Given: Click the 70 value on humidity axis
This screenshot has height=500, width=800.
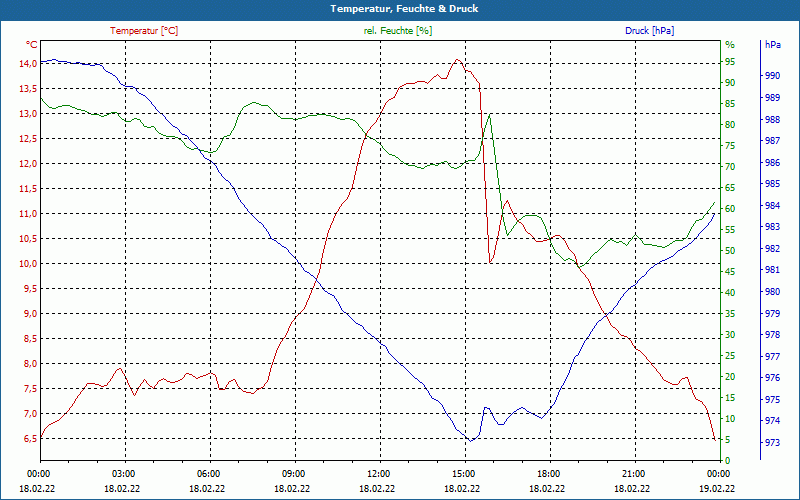Looking at the screenshot, I should click(730, 167).
